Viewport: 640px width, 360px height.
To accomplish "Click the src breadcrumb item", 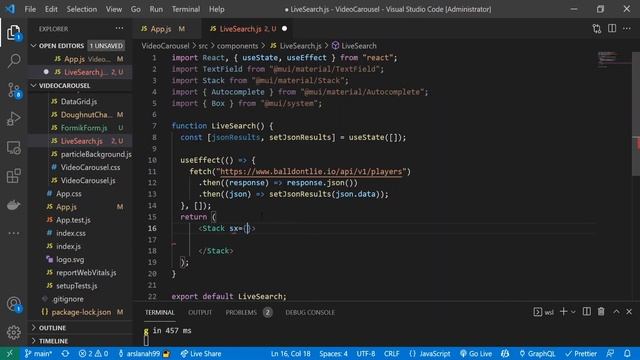I will [x=203, y=46].
